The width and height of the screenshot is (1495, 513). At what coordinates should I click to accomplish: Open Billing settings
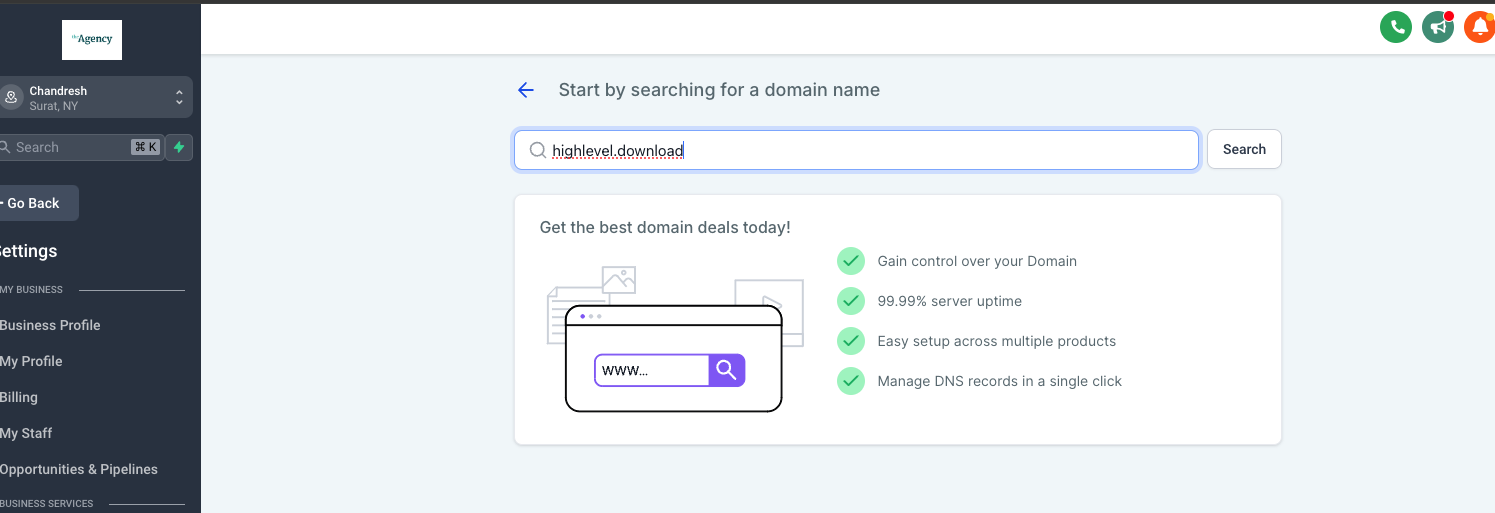pos(19,397)
